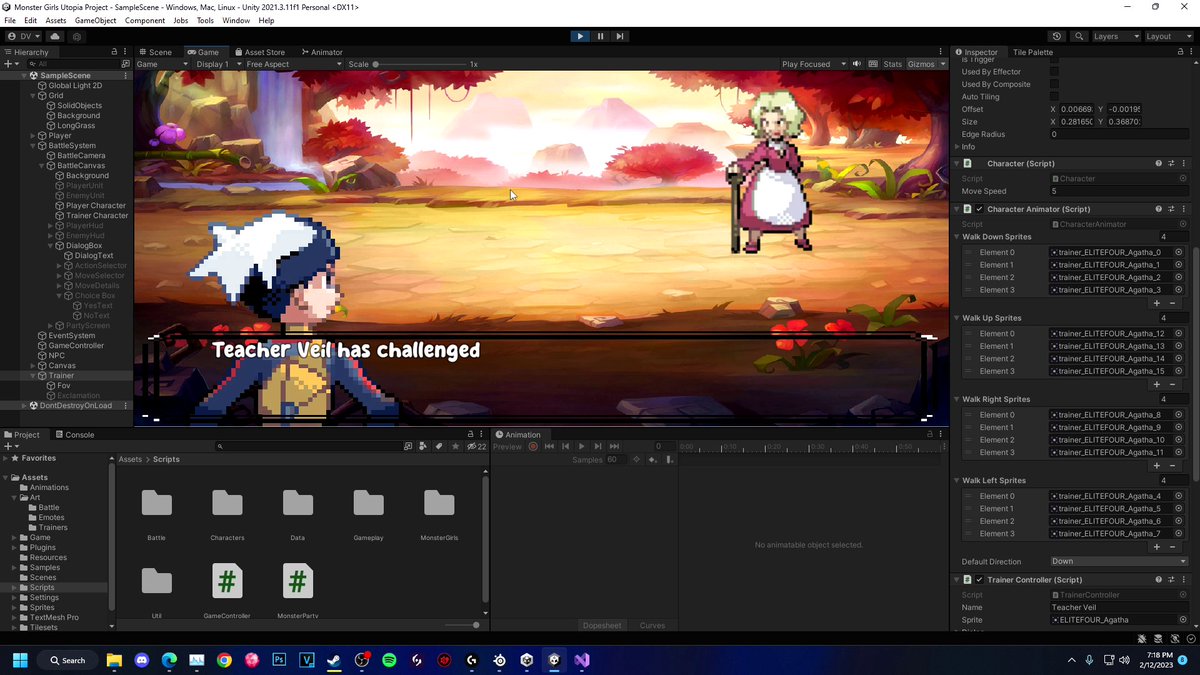
Task: Click Project favorites star filter icon
Action: point(455,446)
